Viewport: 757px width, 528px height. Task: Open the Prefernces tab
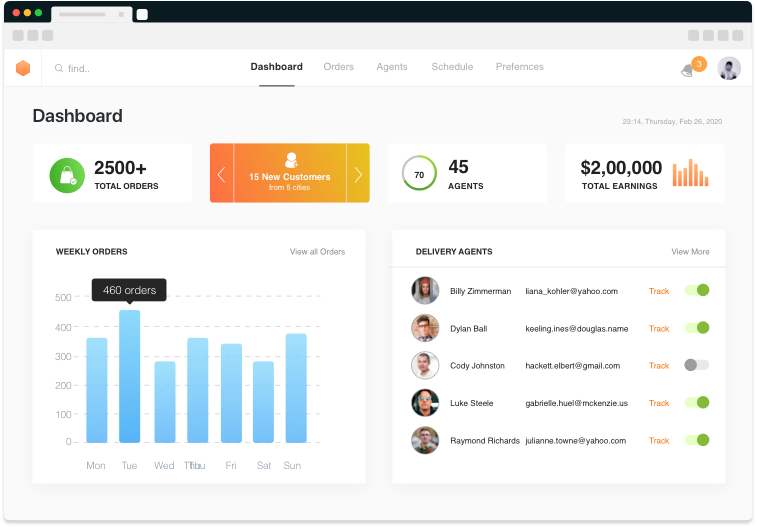[x=519, y=67]
